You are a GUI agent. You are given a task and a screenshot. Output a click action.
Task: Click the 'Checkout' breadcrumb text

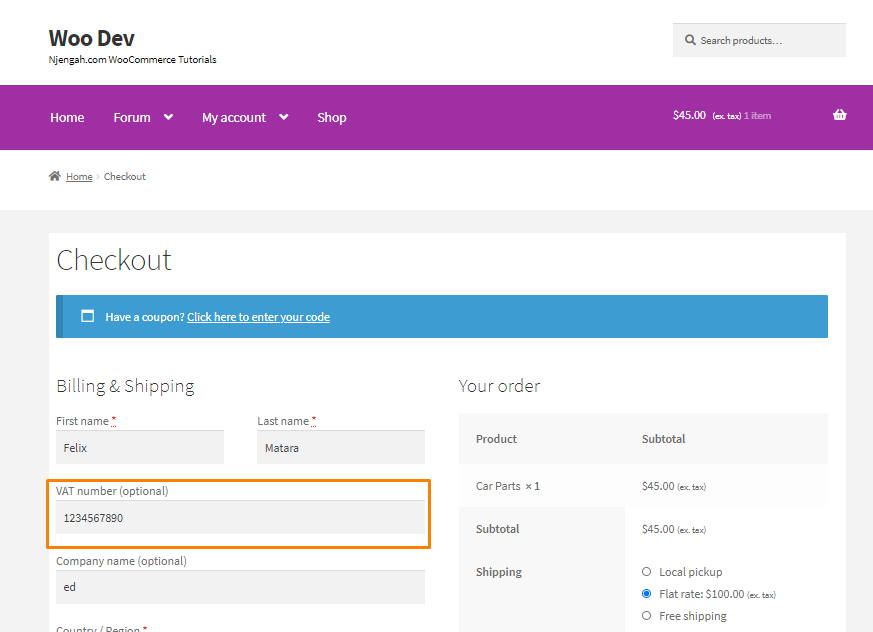coord(125,177)
